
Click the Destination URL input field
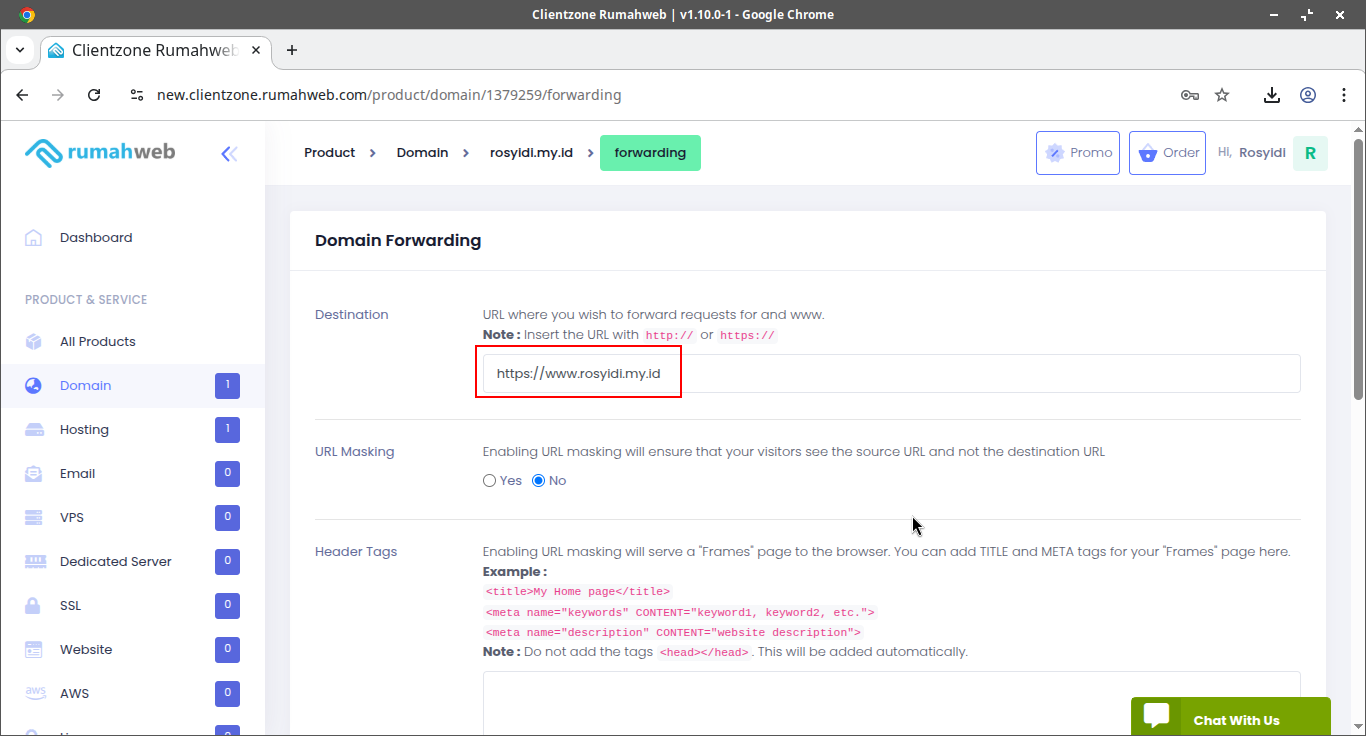tap(890, 373)
